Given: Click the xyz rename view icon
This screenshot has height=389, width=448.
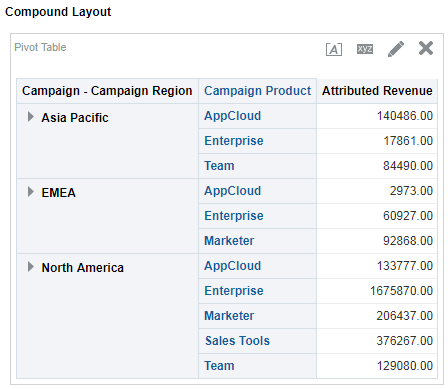Looking at the screenshot, I should point(365,49).
